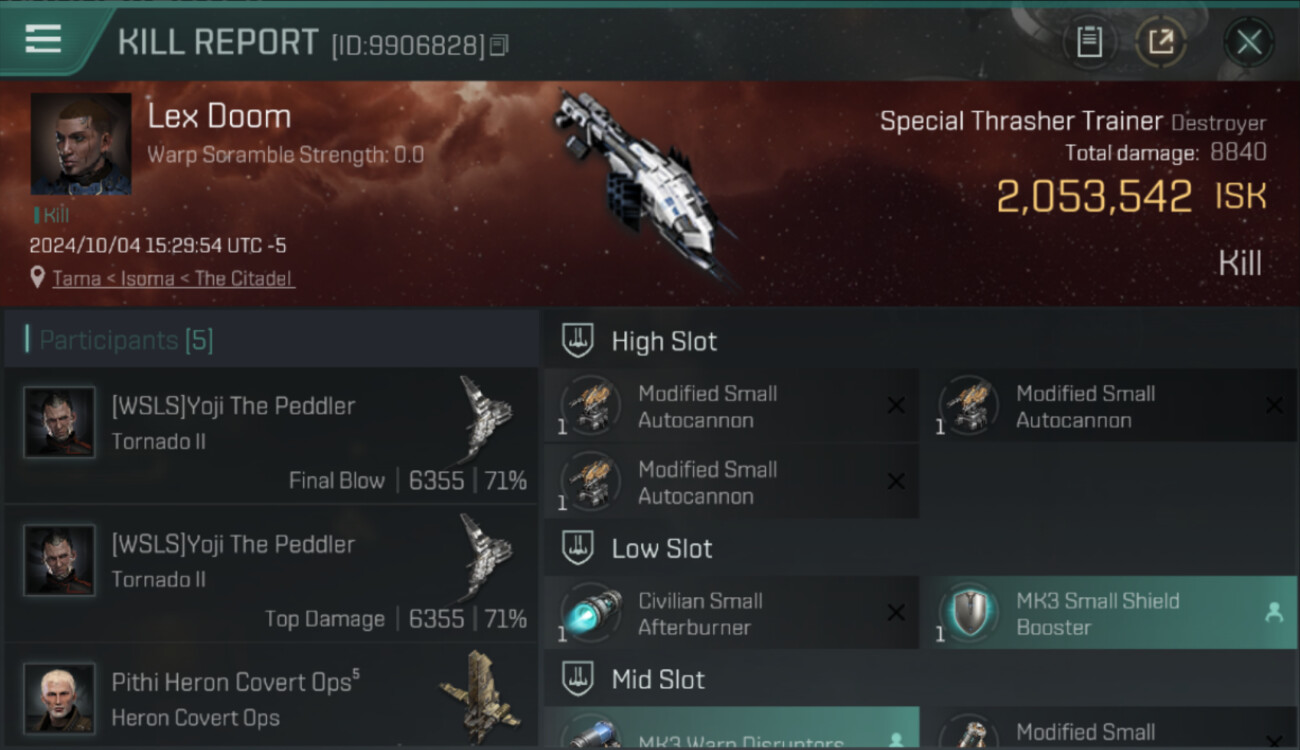This screenshot has height=750, width=1300.
Task: Select Yoji The Peddler Top Damage entry
Action: coord(271,573)
